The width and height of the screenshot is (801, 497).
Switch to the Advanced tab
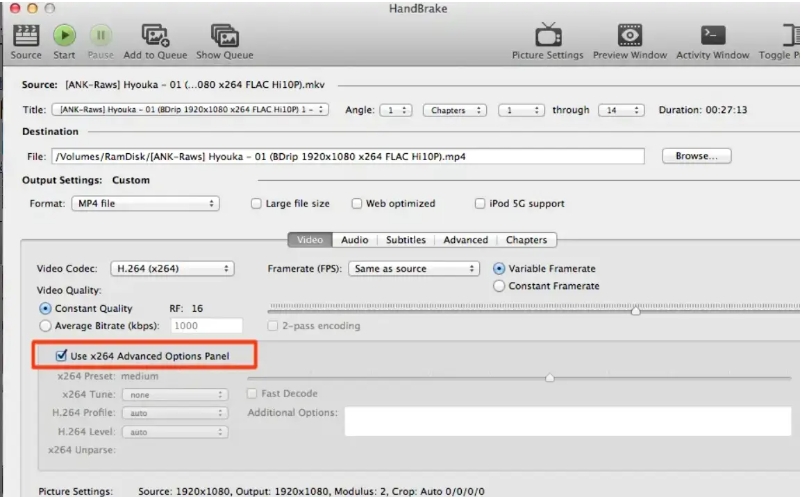pos(465,240)
